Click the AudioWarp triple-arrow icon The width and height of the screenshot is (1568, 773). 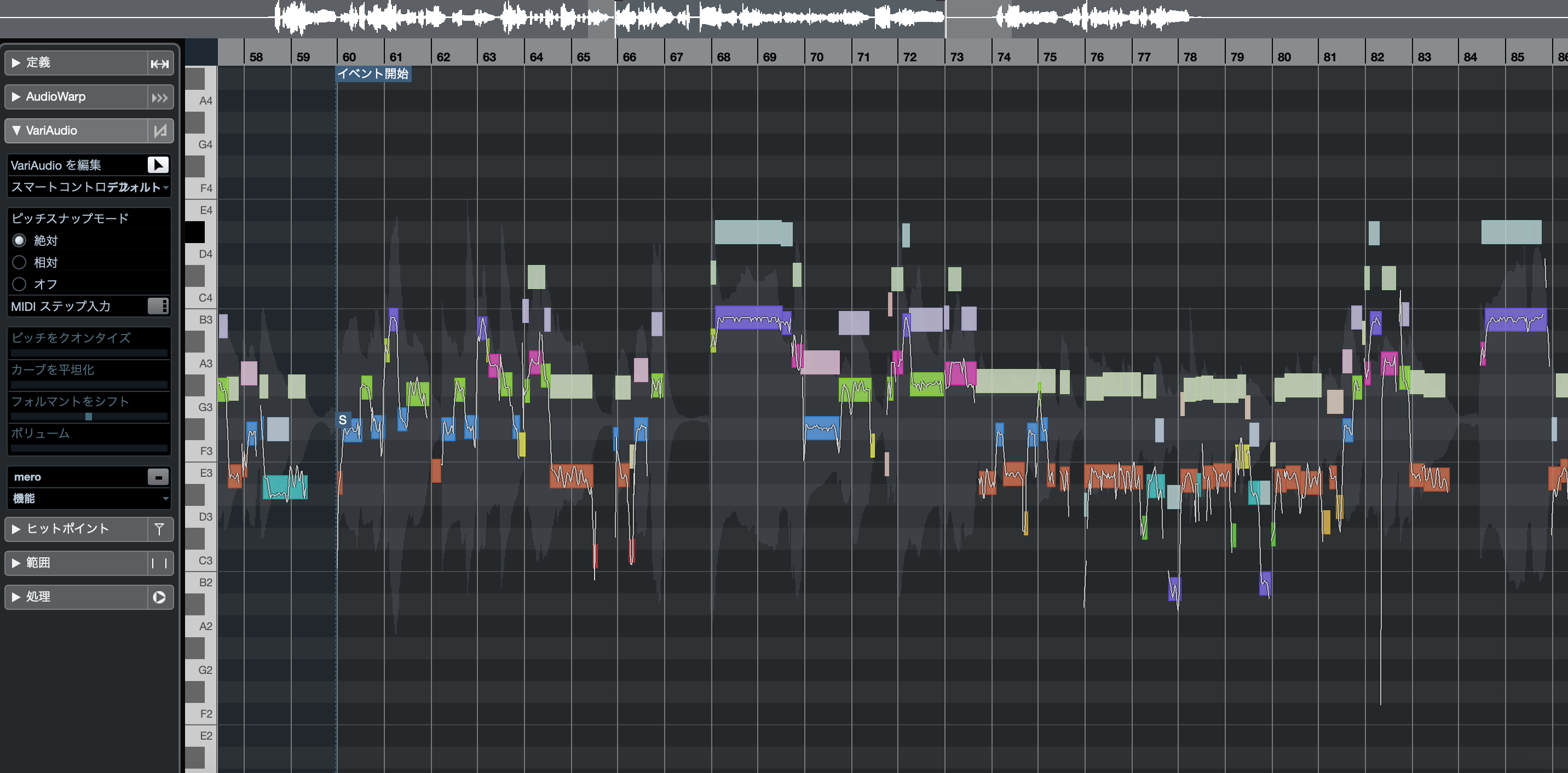pyautogui.click(x=159, y=97)
